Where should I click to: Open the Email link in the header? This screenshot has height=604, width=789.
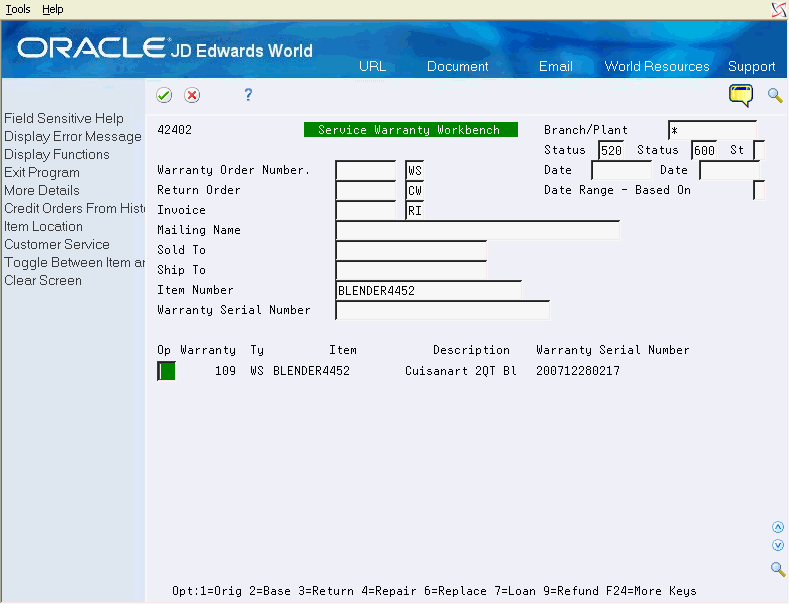556,66
